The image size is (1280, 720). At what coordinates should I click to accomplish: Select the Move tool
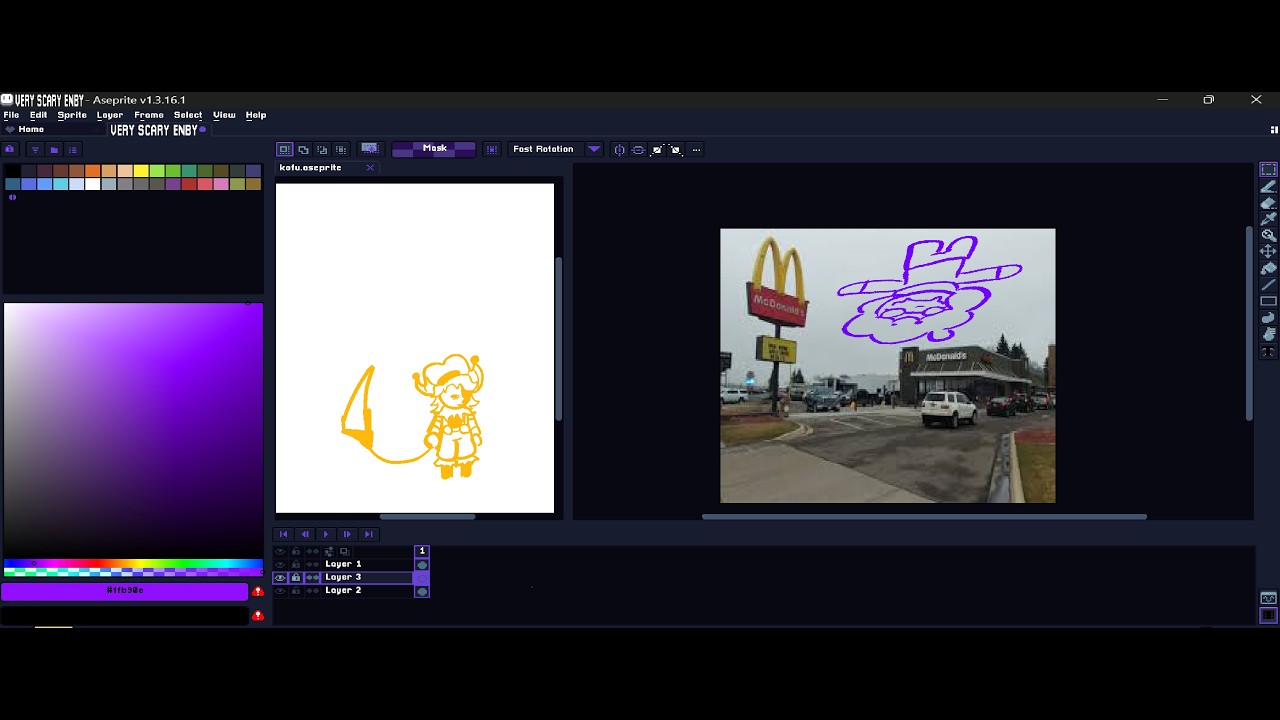point(1268,252)
